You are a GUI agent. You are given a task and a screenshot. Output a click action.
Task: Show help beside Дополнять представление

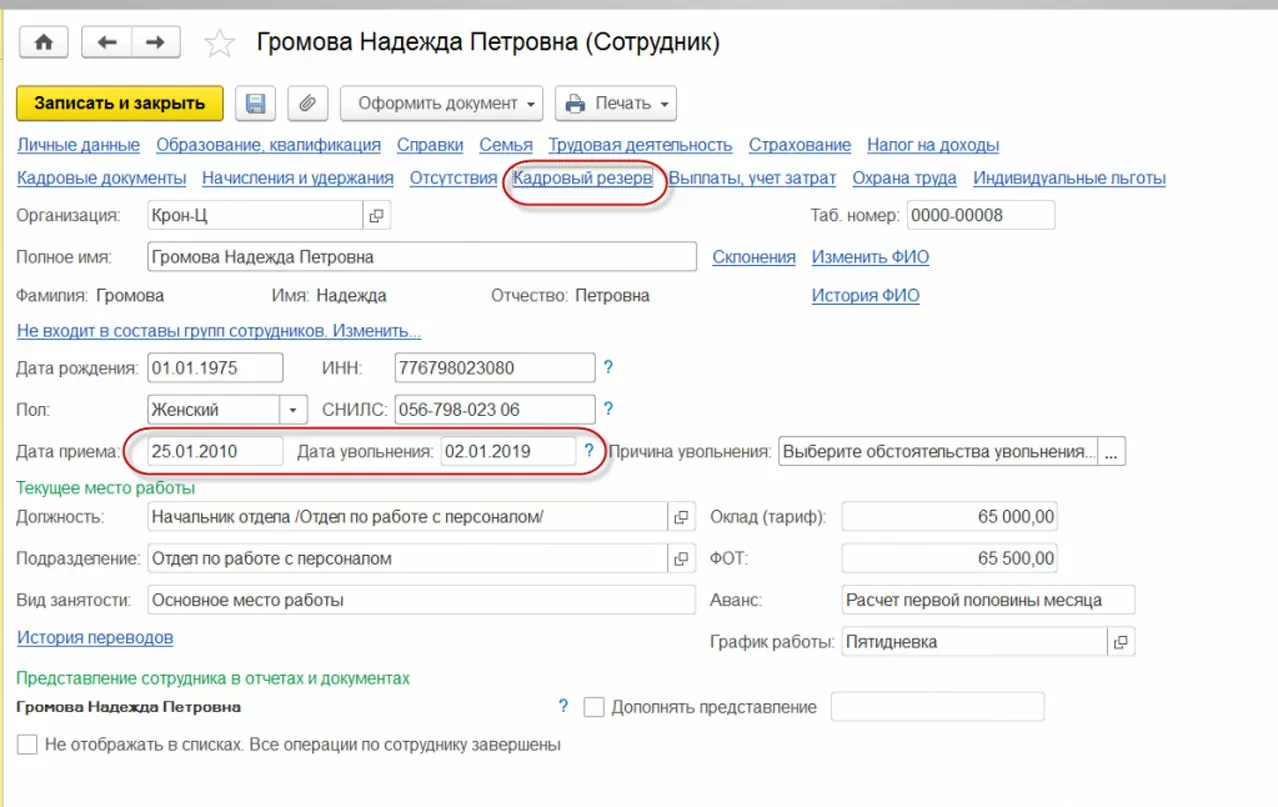pyautogui.click(x=564, y=707)
